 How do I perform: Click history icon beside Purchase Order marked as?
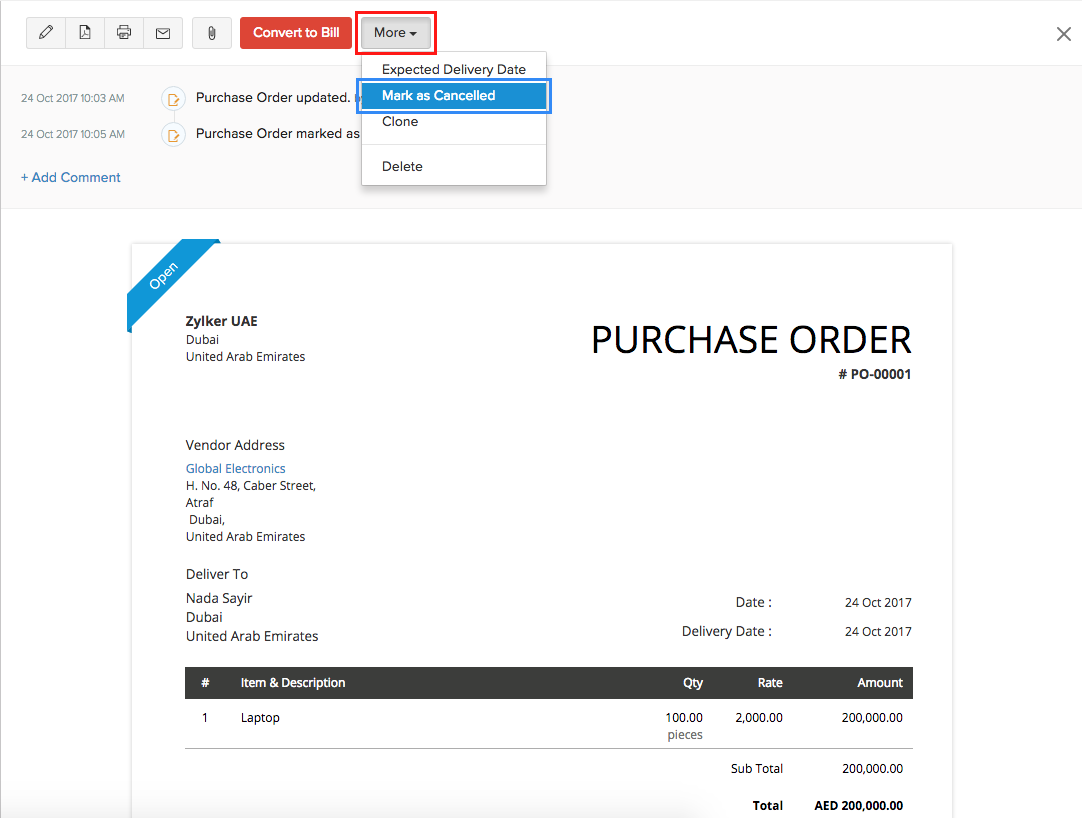click(x=173, y=135)
